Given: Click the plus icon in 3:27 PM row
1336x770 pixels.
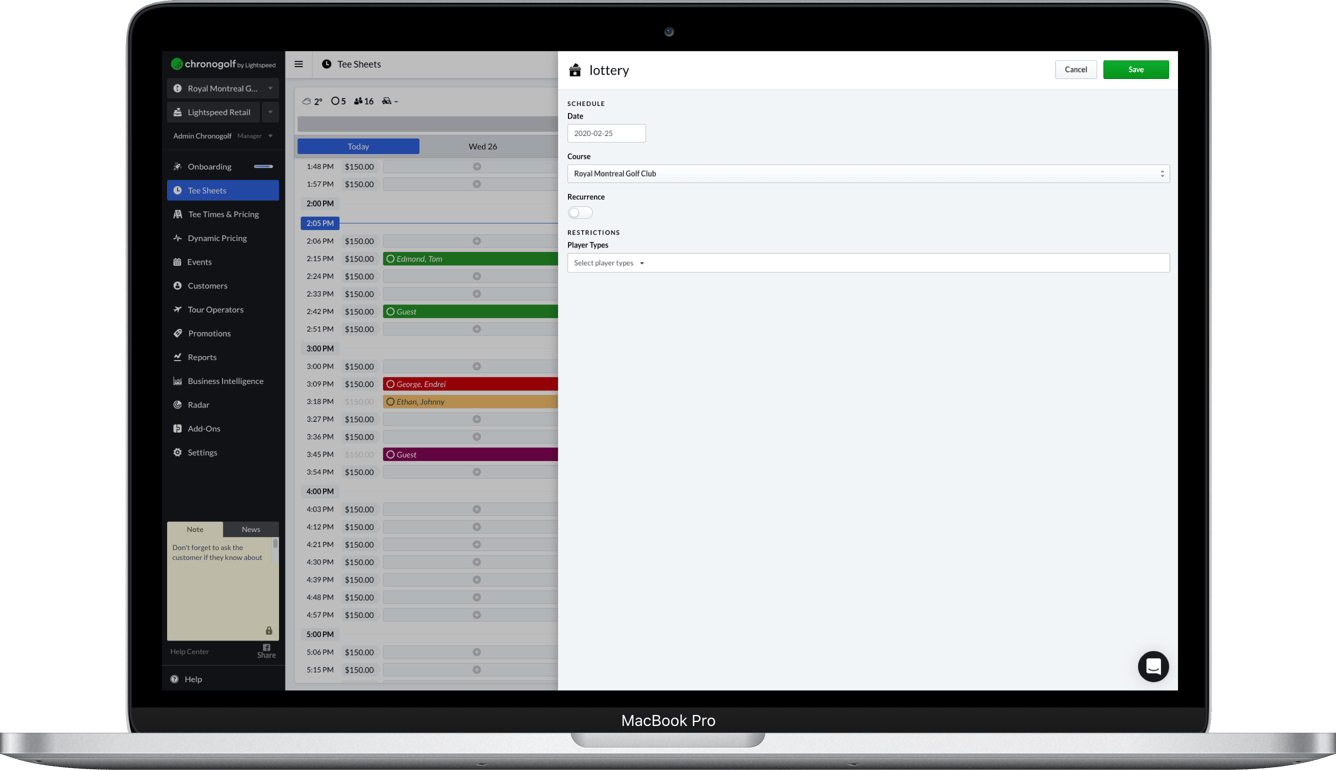Looking at the screenshot, I should pos(477,419).
